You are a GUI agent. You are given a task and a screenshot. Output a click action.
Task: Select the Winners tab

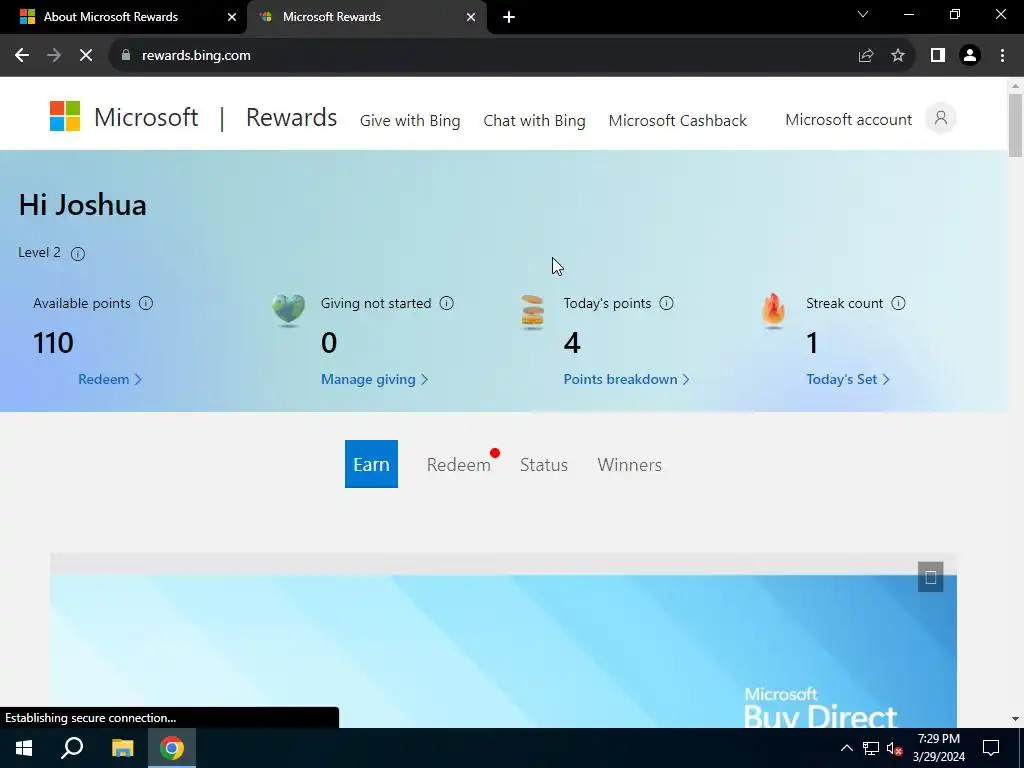630,465
